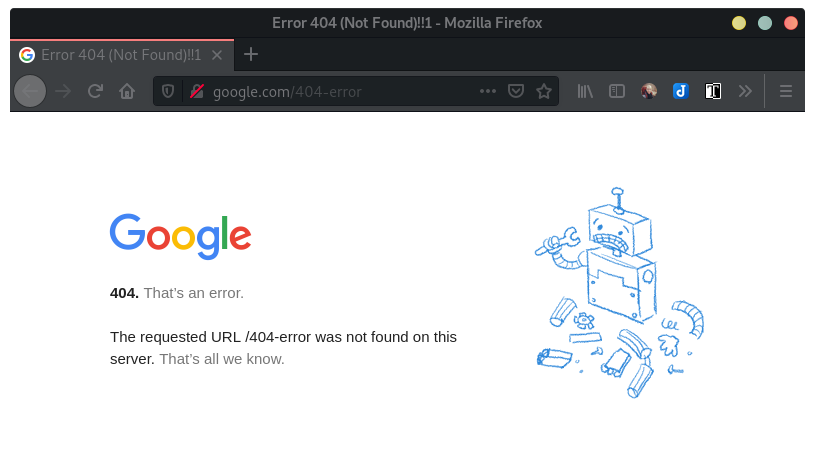Go to the Firefox home page
The image size is (815, 474).
coord(127,91)
